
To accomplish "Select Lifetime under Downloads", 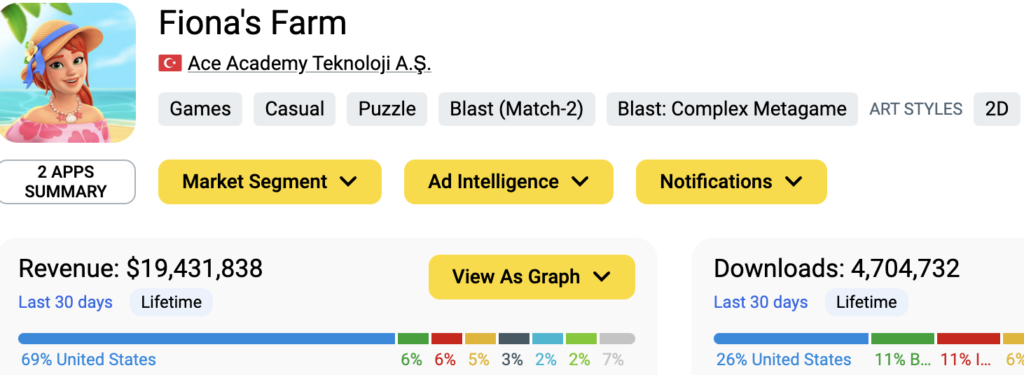I will (867, 302).
